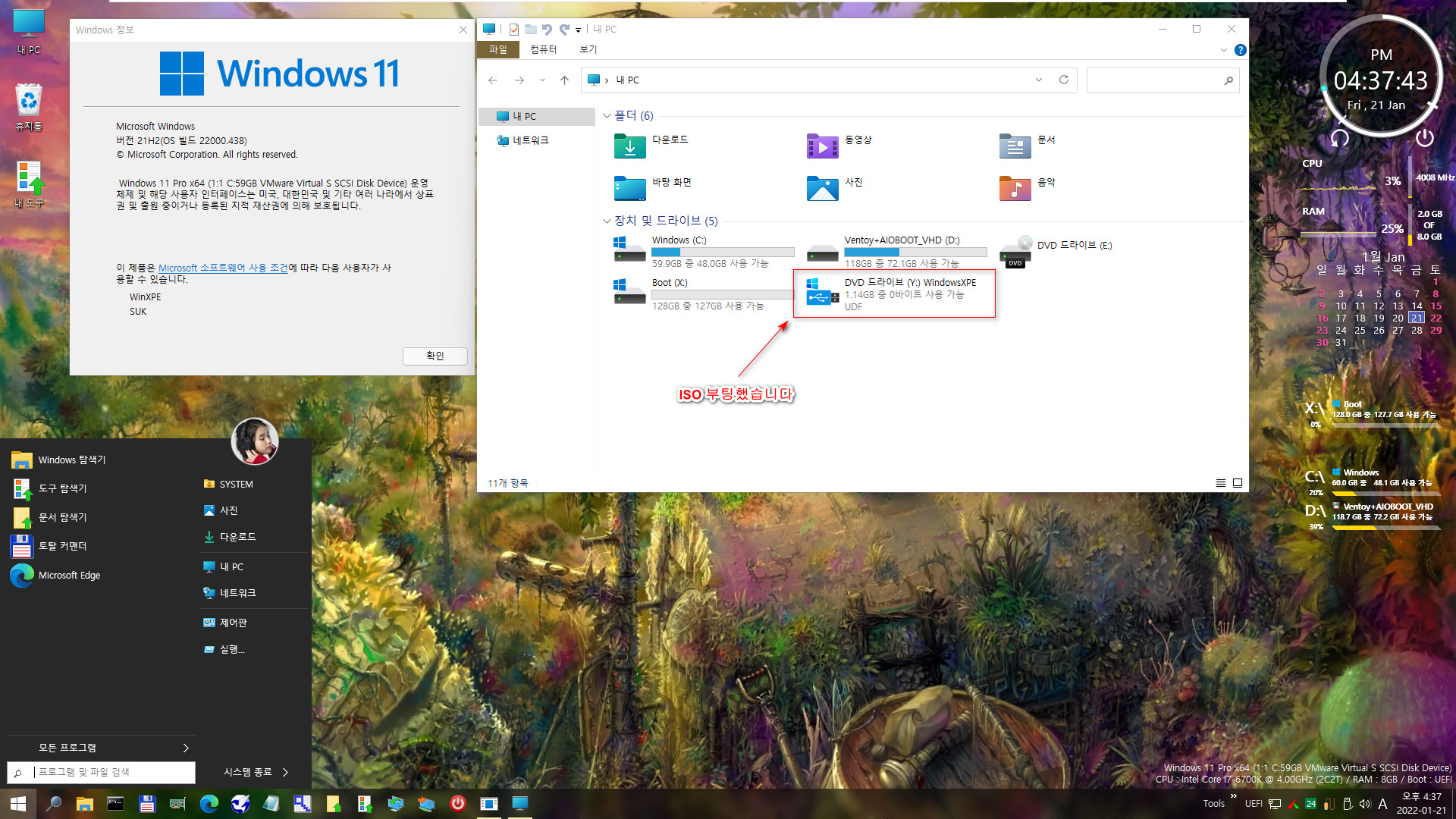Open the 내 PC desktop icon
Viewport: 1456px width, 819px height.
[x=29, y=31]
